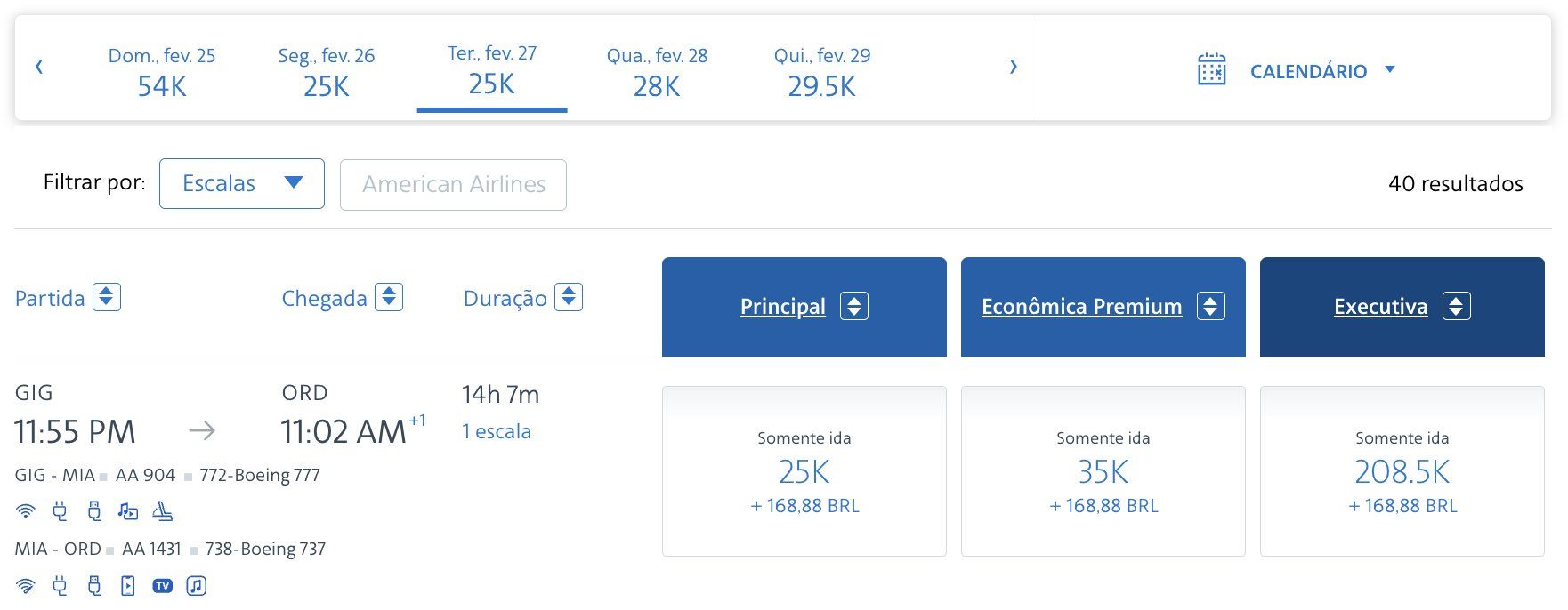The width and height of the screenshot is (1568, 610).
Task: Click the entertainment media icon on GIG-MIA flight
Action: point(128,511)
